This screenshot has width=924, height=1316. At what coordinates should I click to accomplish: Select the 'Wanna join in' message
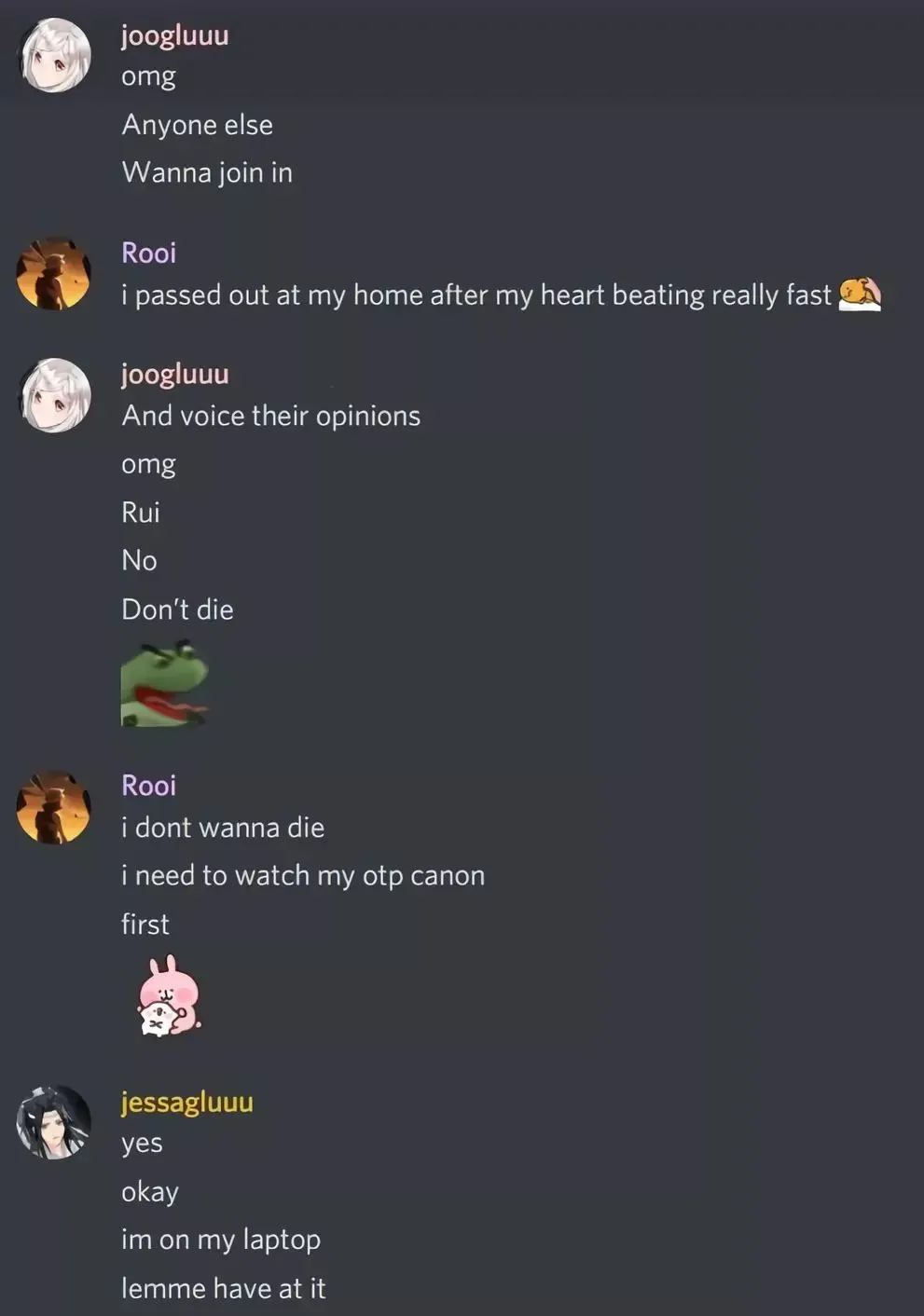click(207, 172)
